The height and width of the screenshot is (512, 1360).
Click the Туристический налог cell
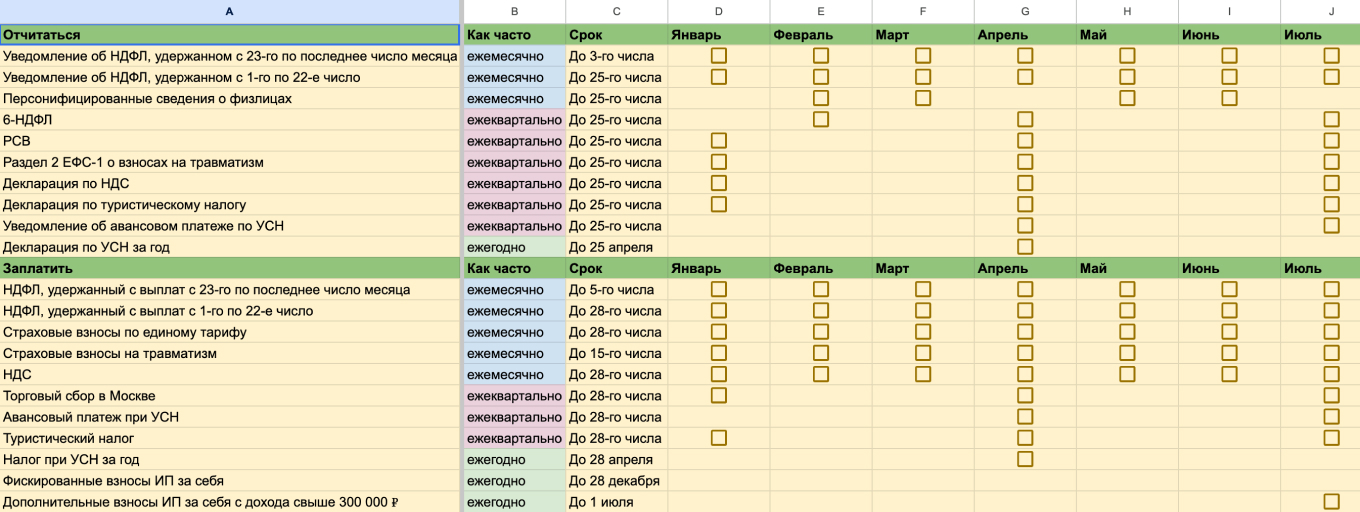230,439
